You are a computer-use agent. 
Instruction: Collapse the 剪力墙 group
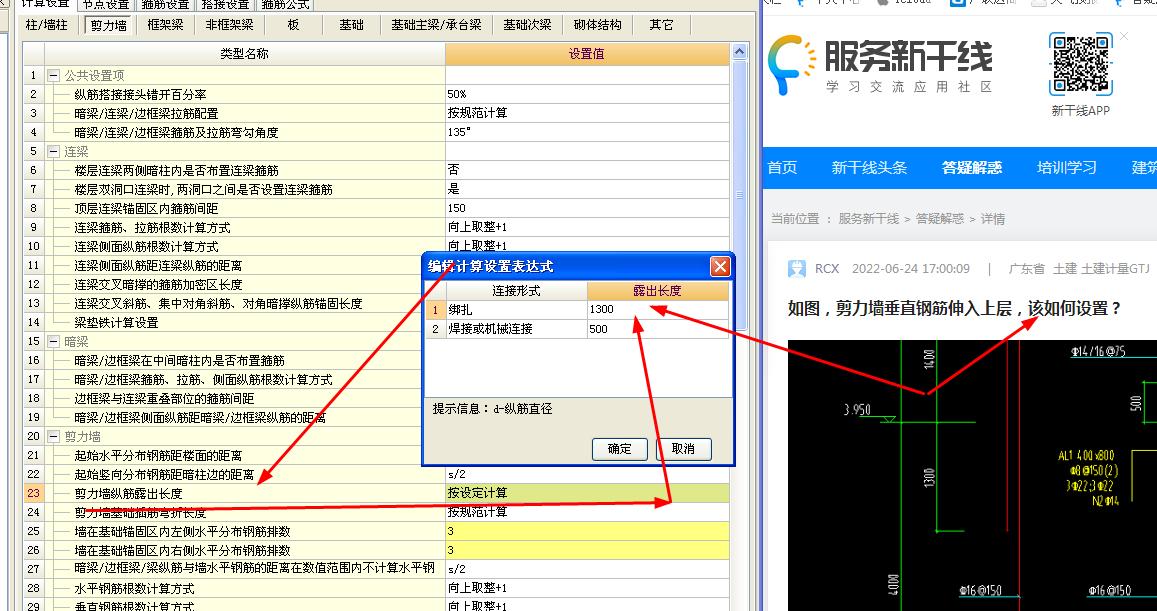tap(53, 436)
